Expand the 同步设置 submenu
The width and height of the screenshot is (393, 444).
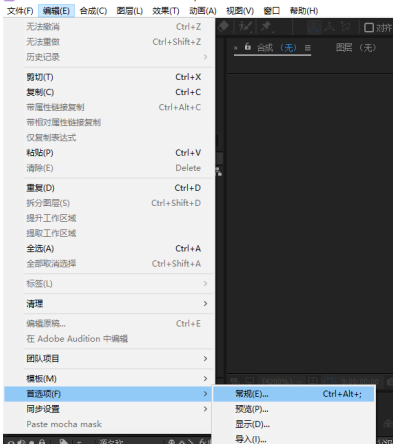coord(109,409)
